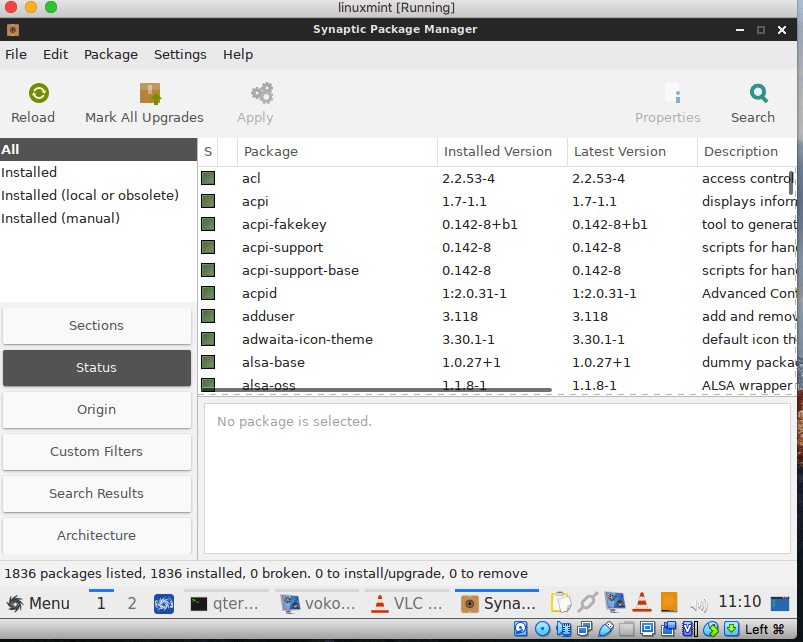803x642 pixels.
Task: Click status box for acpid package
Action: tap(208, 293)
